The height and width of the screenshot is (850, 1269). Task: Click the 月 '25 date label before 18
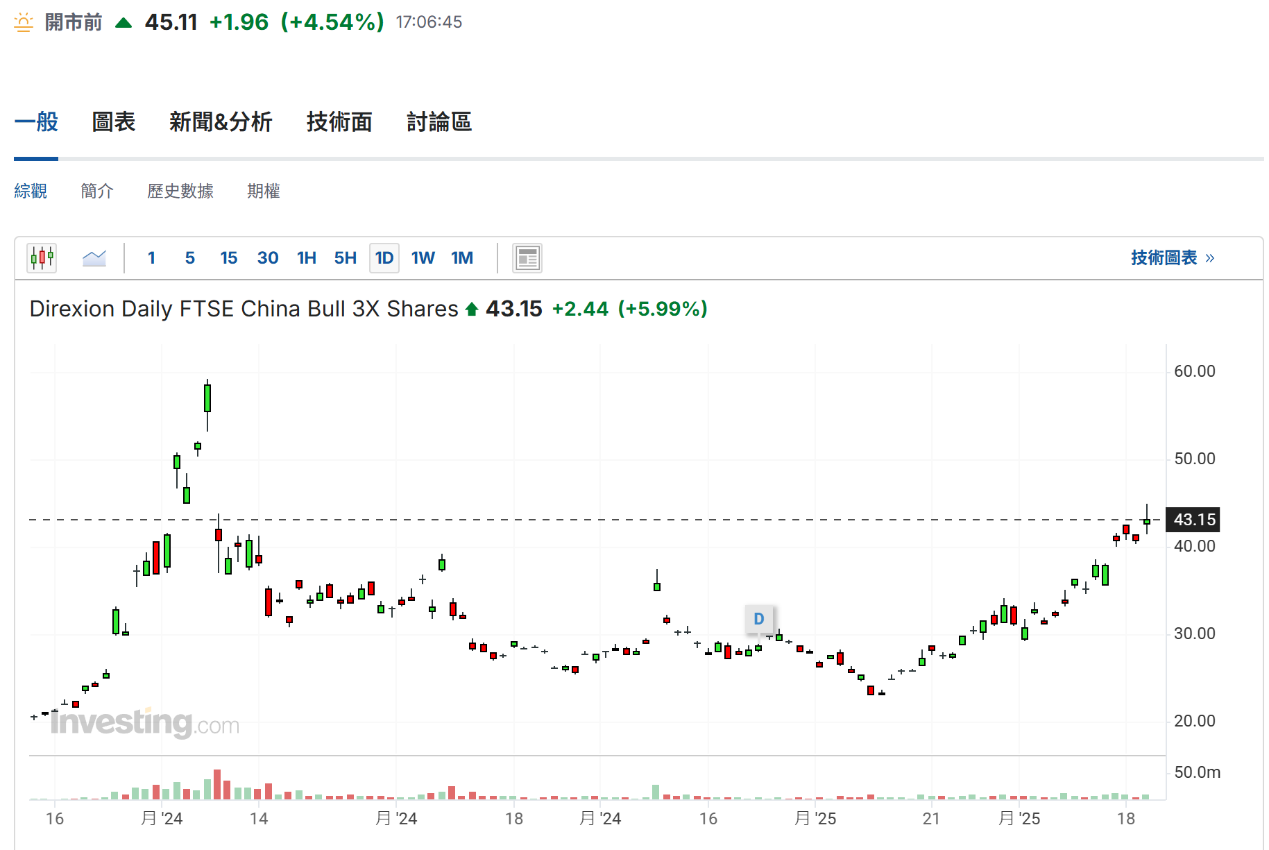tap(1021, 819)
